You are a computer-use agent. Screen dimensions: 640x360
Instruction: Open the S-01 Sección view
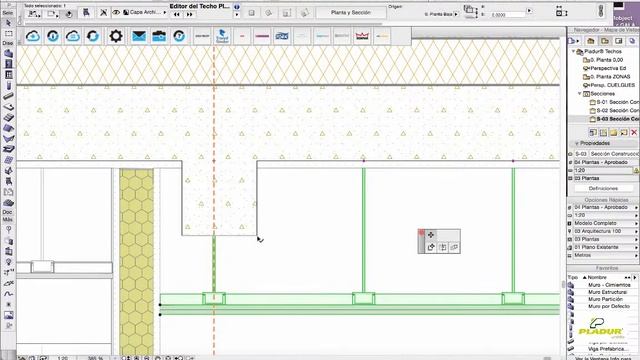(614, 102)
